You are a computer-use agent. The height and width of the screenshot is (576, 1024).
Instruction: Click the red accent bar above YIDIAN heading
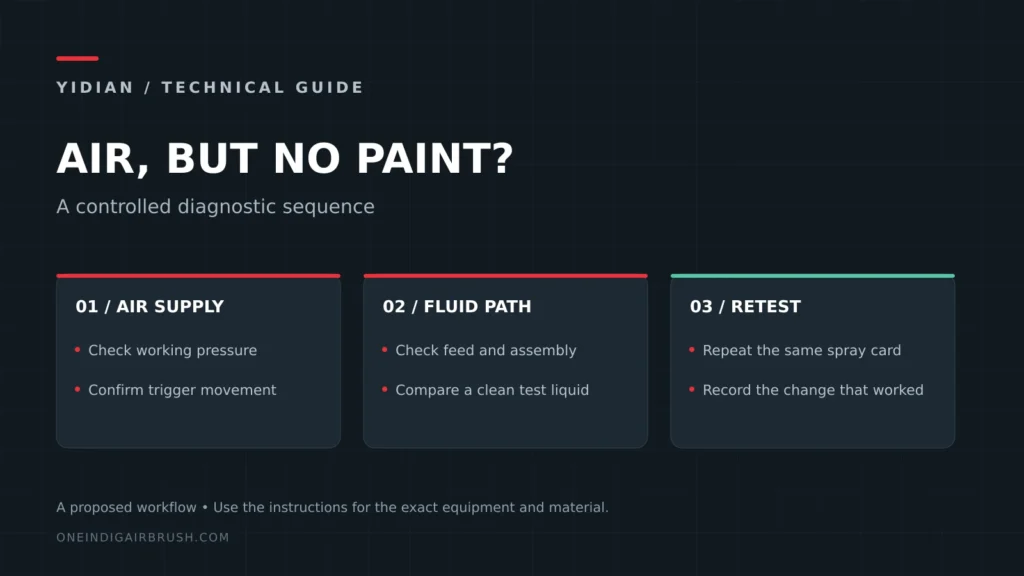click(77, 58)
